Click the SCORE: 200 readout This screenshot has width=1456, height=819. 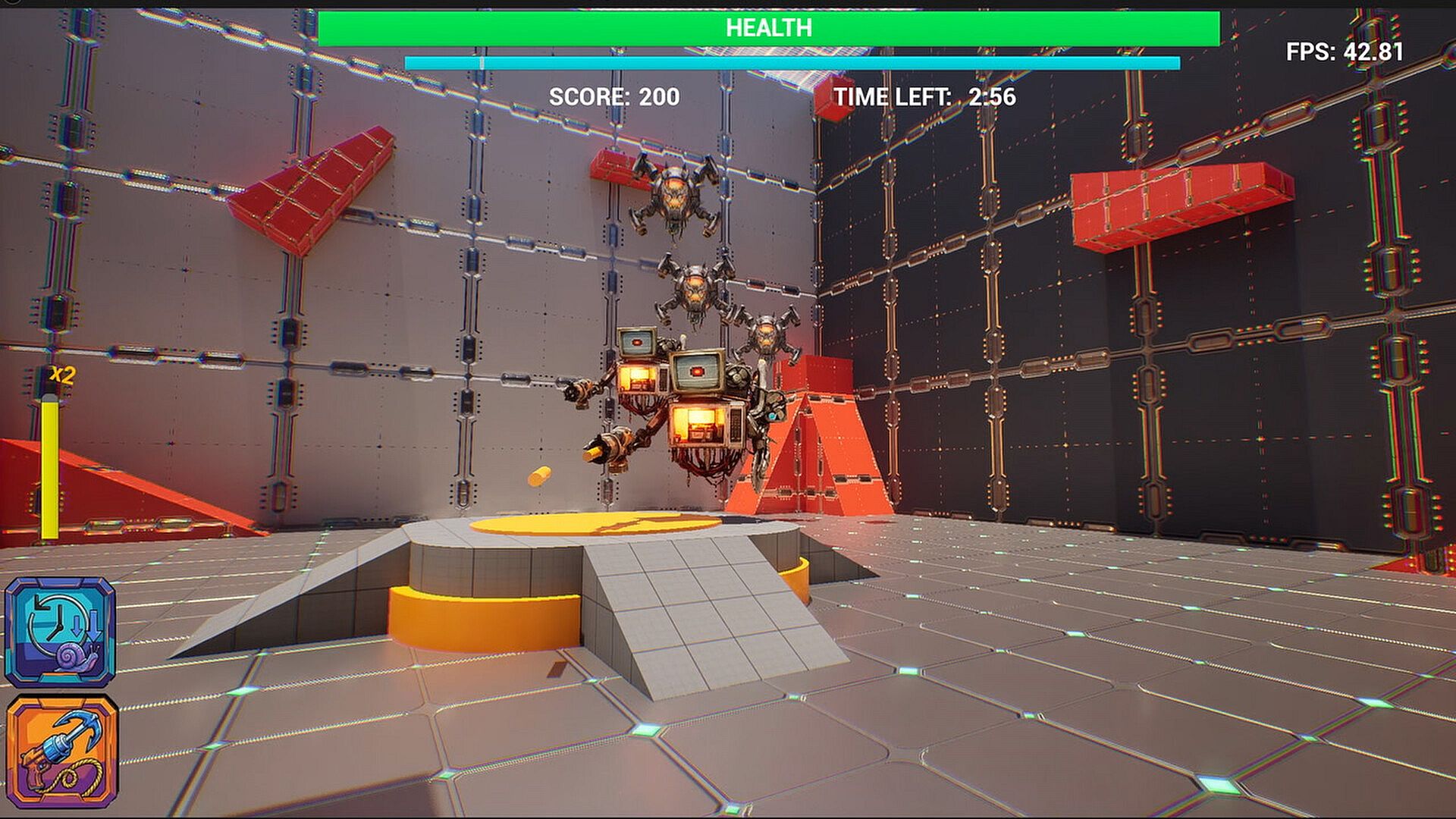pos(614,97)
